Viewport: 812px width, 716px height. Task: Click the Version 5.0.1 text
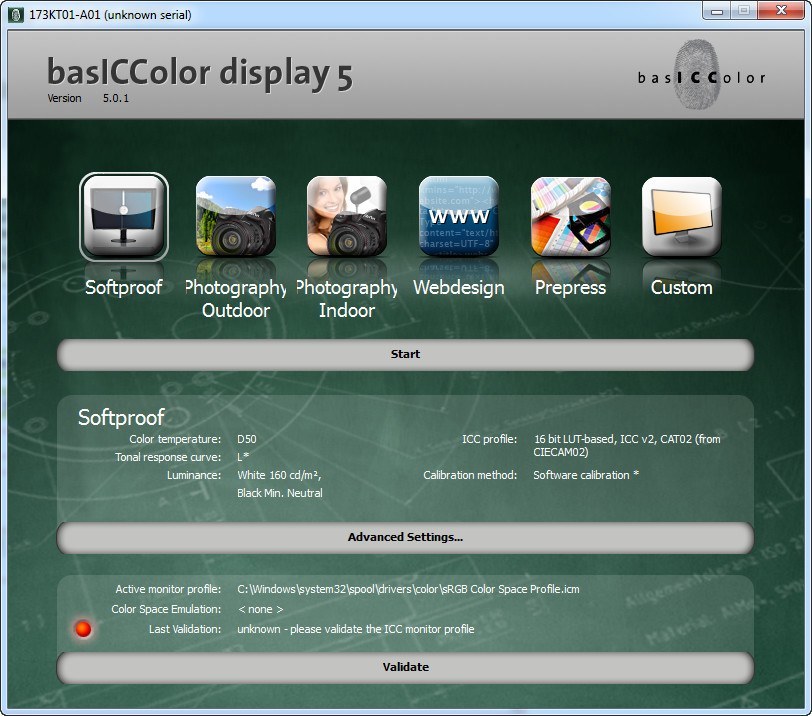tap(88, 98)
